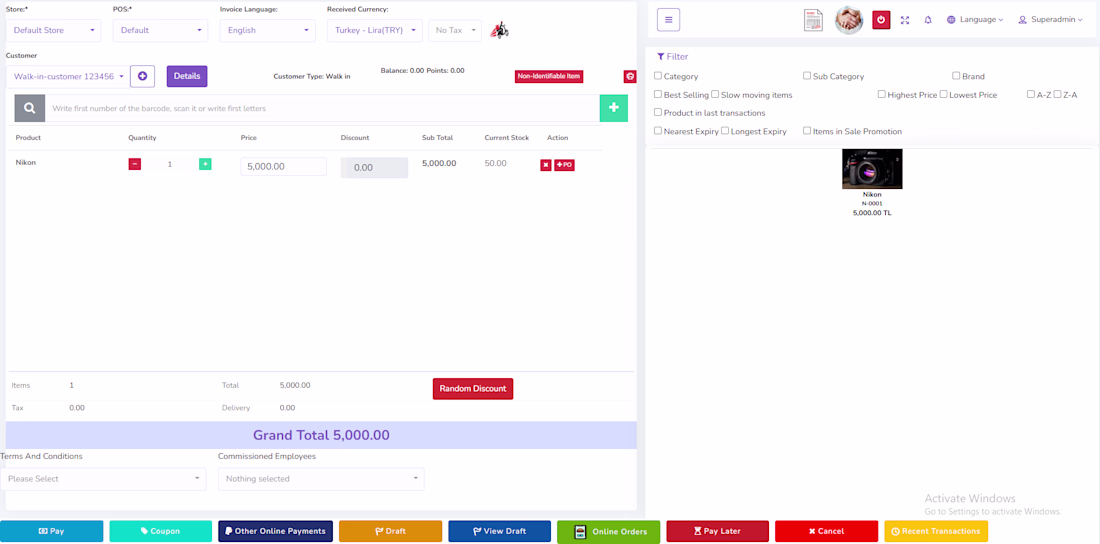
Task: Click the PO button in Nikon row
Action: point(565,165)
